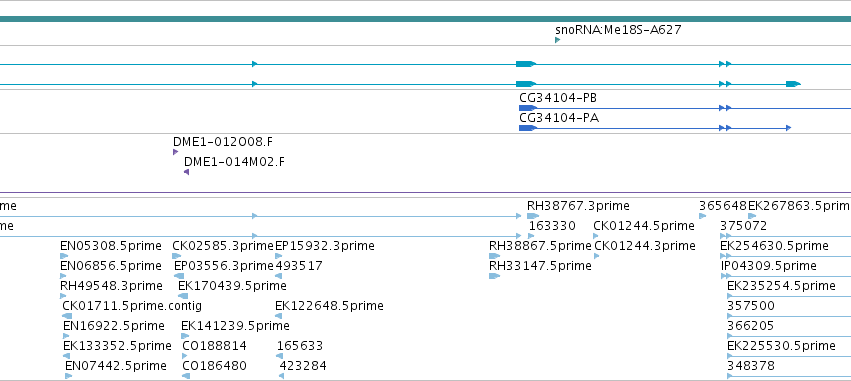Select the EK122648.5prime EST label

pyautogui.click(x=329, y=306)
